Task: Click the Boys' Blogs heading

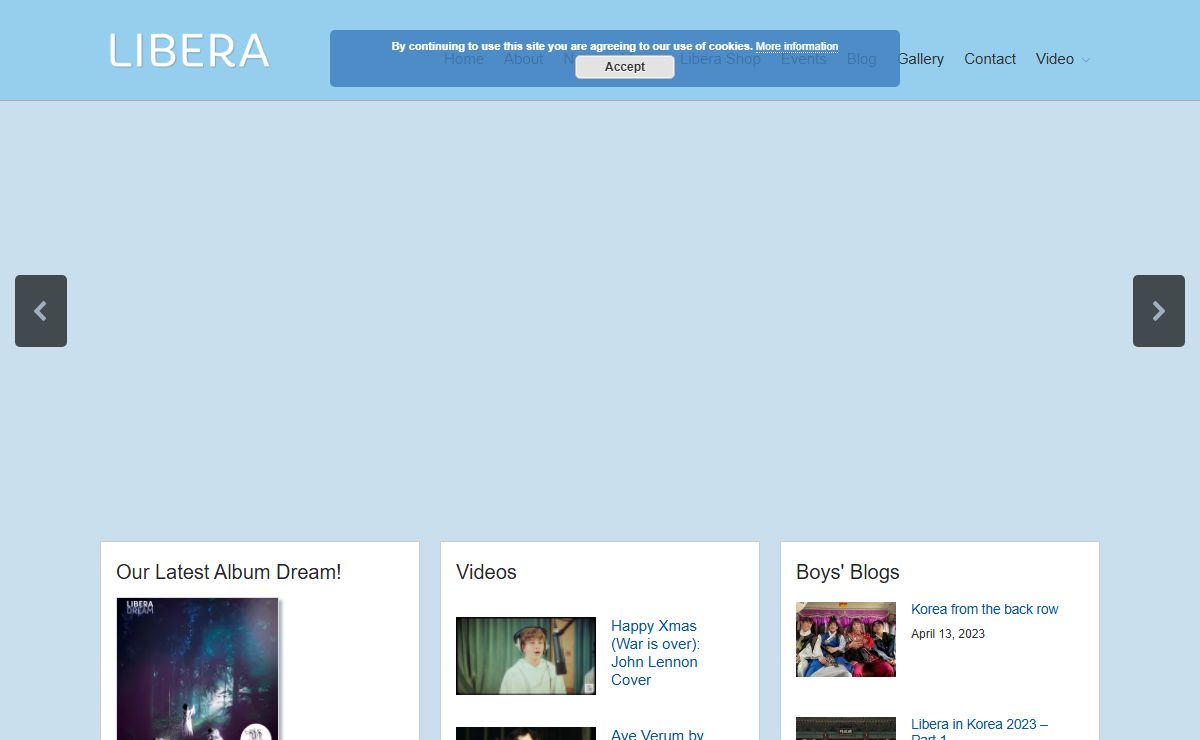Action: pyautogui.click(x=848, y=572)
